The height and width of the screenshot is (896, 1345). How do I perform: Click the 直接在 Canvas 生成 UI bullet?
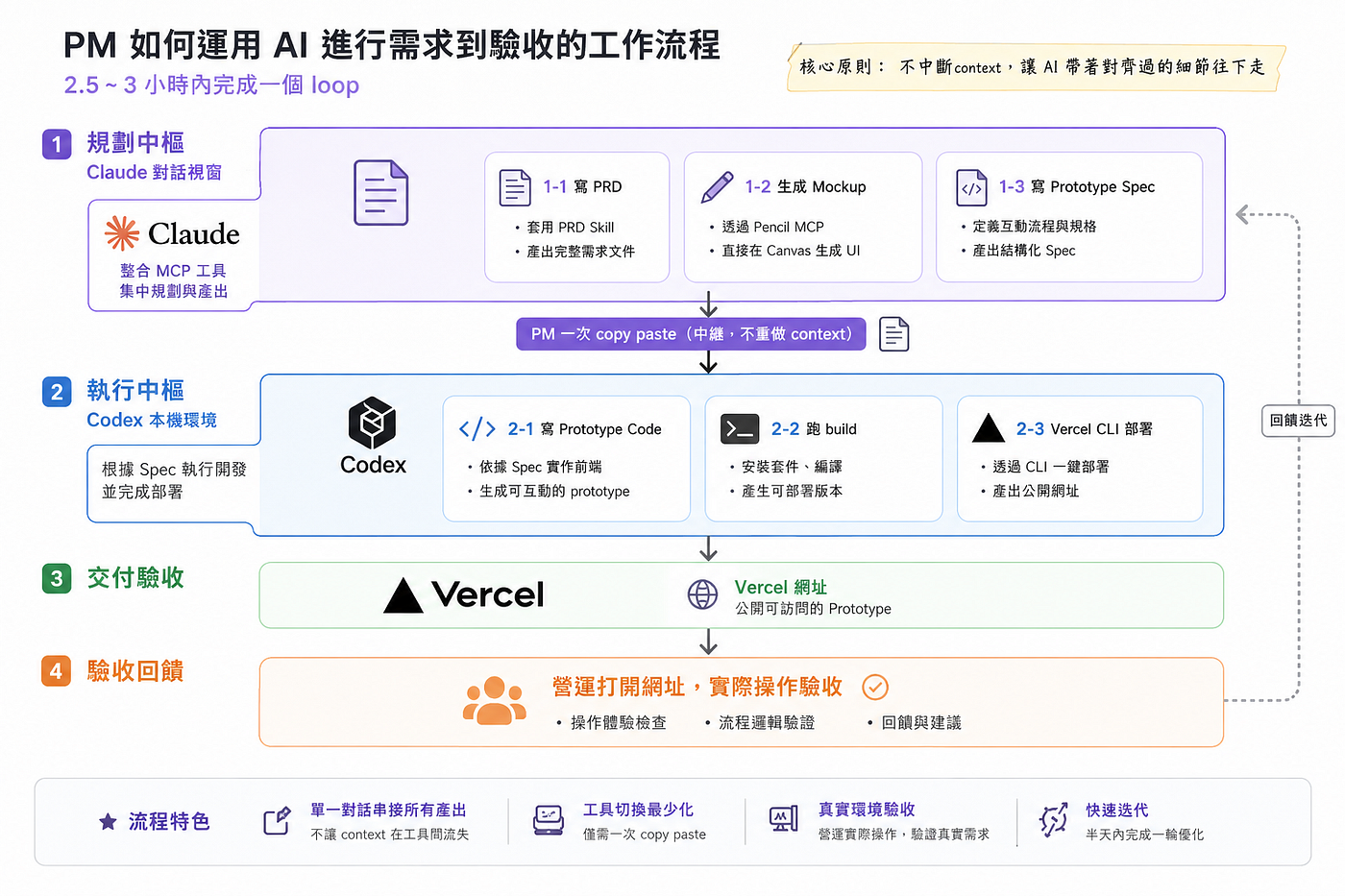point(791,251)
